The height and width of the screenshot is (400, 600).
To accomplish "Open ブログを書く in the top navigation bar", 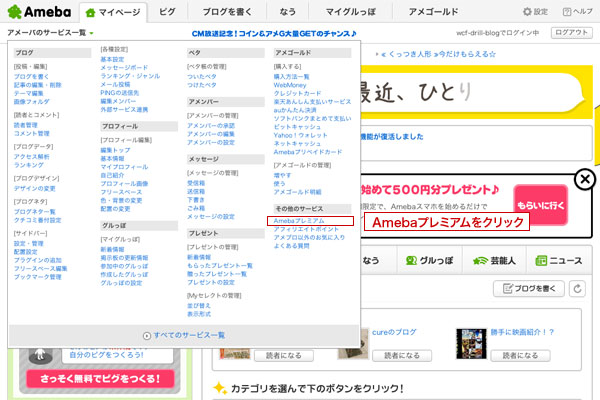I will [227, 12].
